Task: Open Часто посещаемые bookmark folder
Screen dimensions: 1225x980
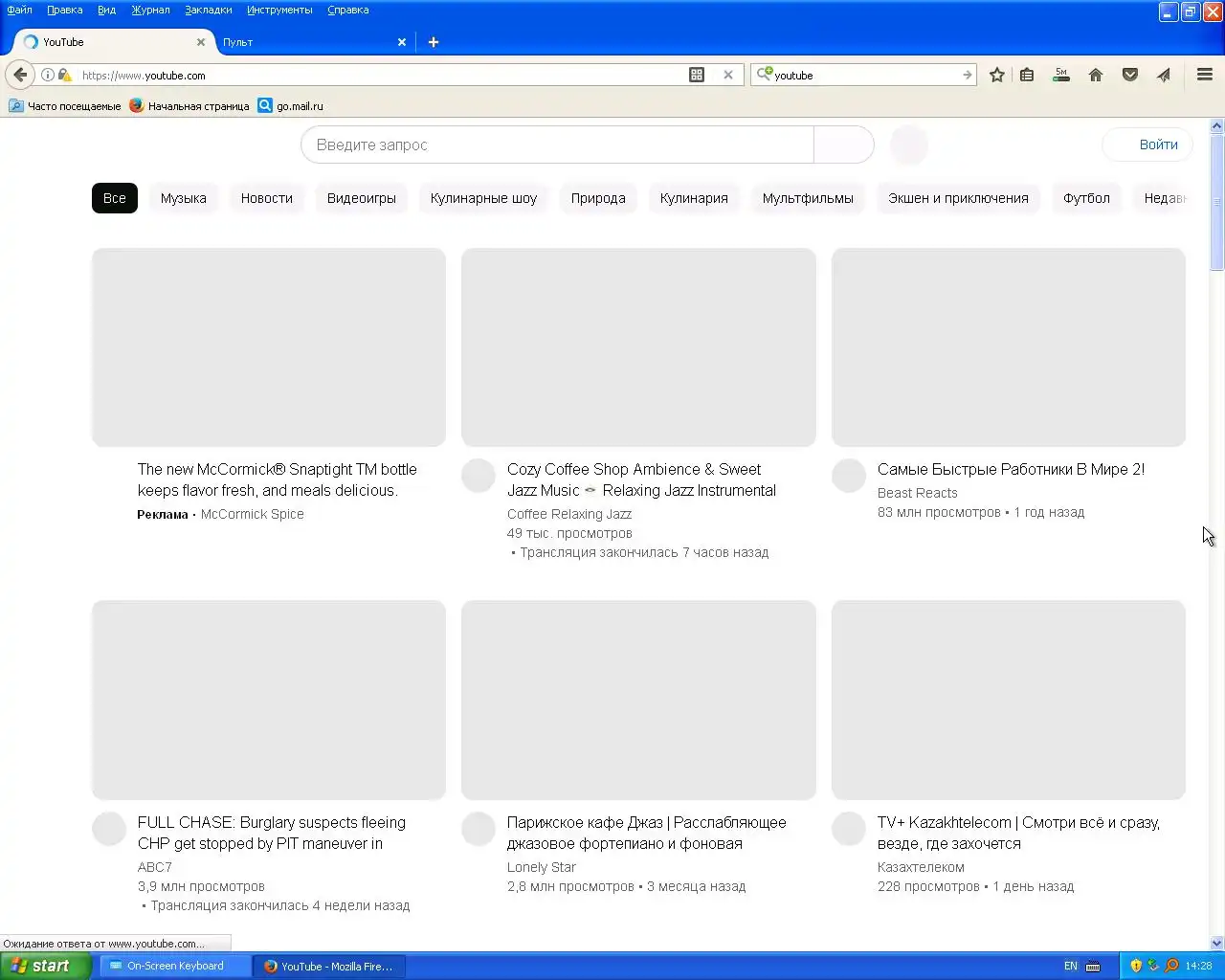Action: coord(65,106)
